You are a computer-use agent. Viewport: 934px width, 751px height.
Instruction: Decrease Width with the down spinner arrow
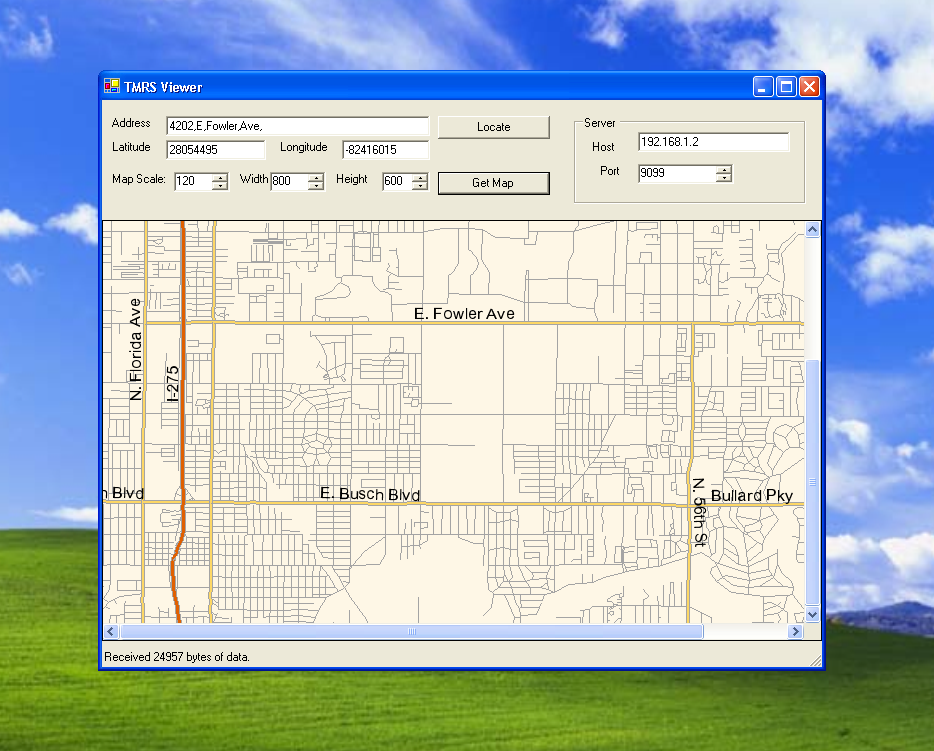click(316, 186)
